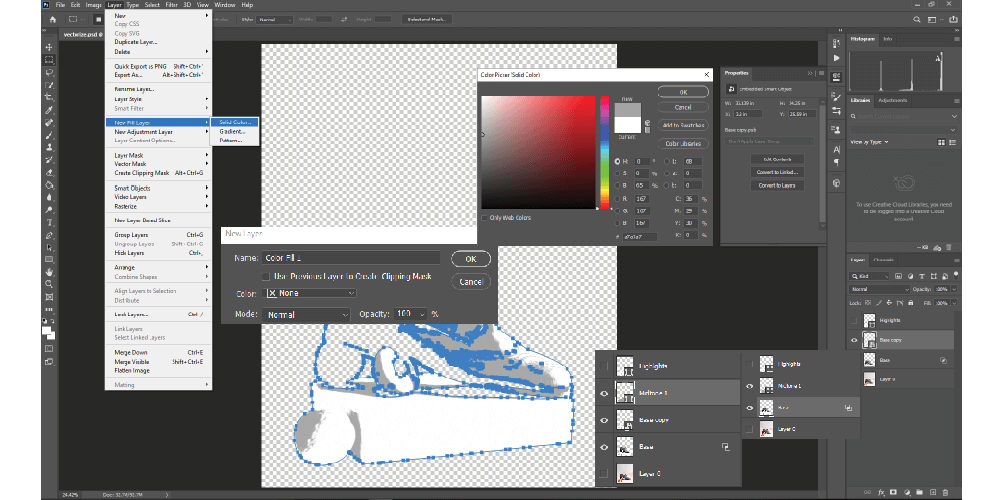This screenshot has height=500, width=1000.
Task: Create new group via folder icon
Action: click(x=919, y=492)
